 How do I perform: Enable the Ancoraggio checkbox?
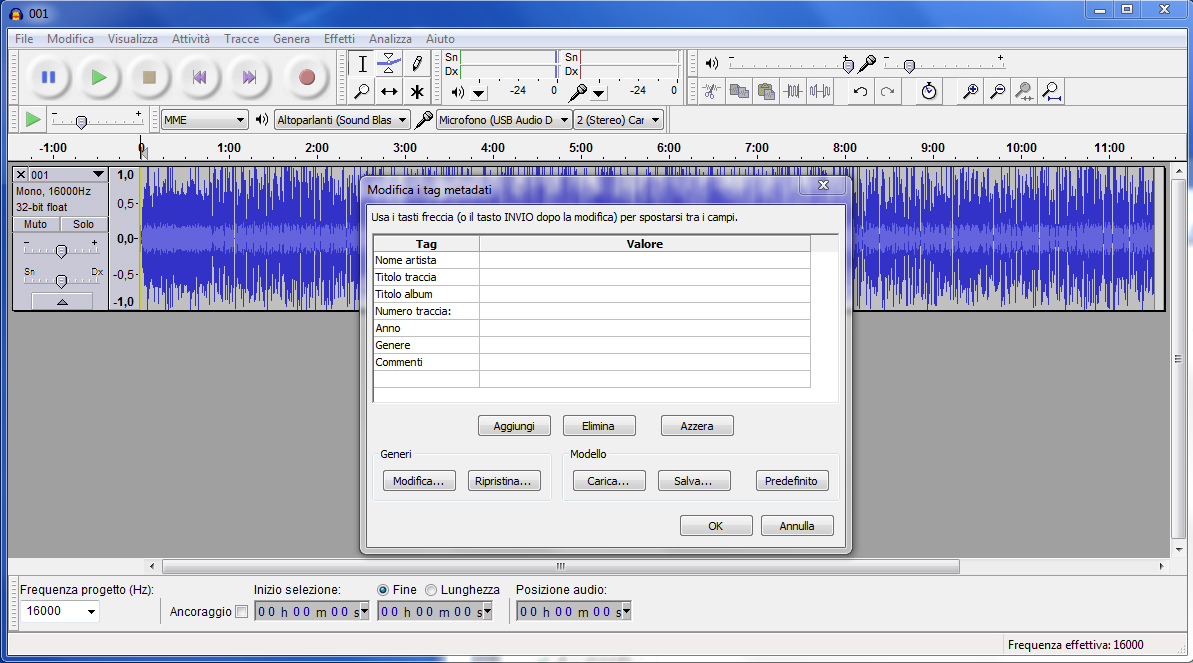(x=241, y=612)
